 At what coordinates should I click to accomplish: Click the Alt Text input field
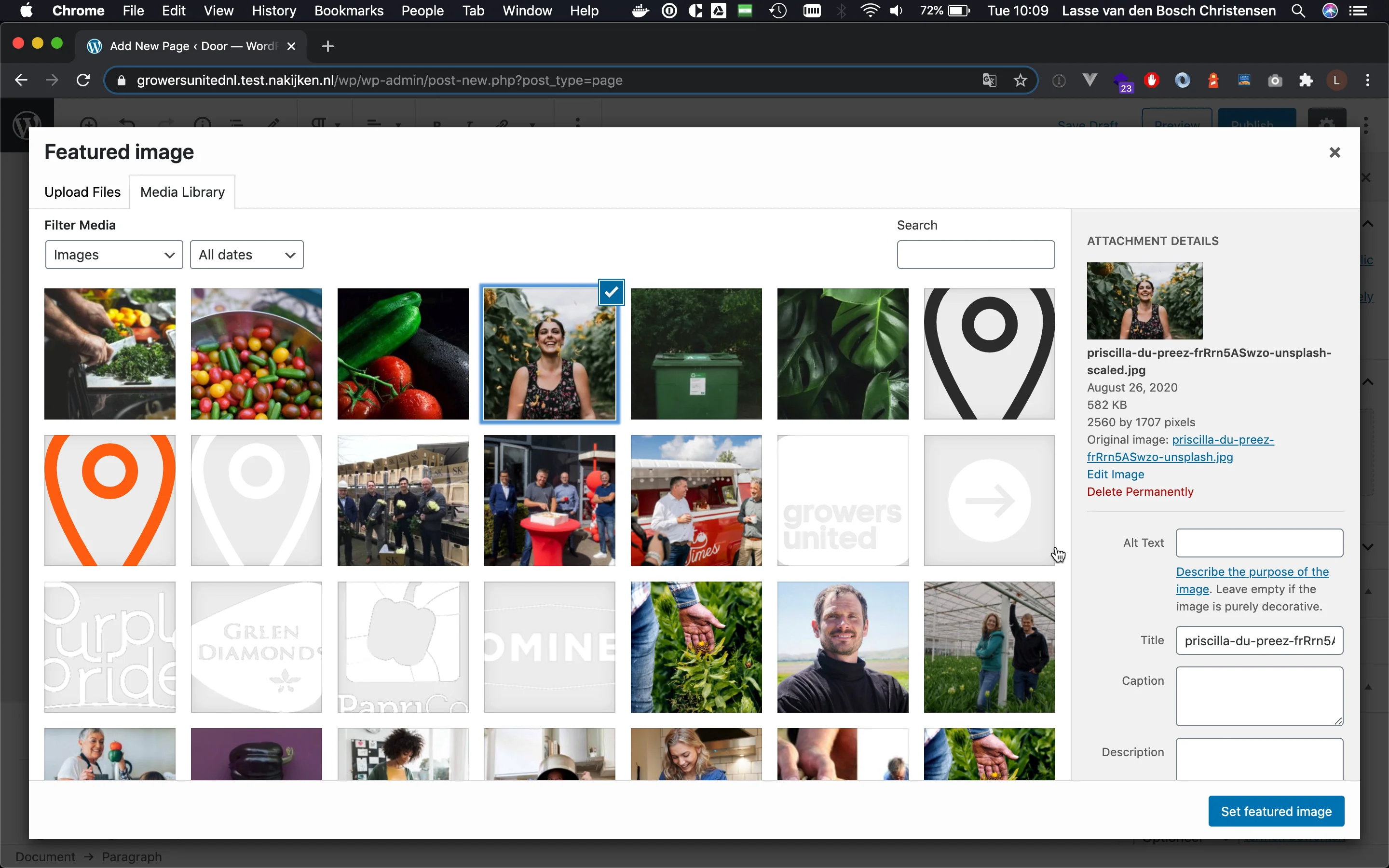tap(1259, 543)
